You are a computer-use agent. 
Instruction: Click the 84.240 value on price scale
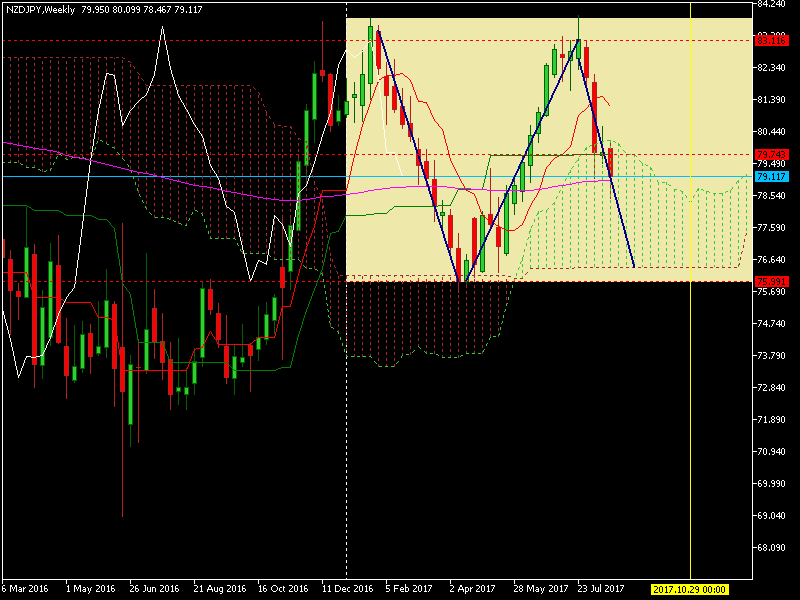771,4
